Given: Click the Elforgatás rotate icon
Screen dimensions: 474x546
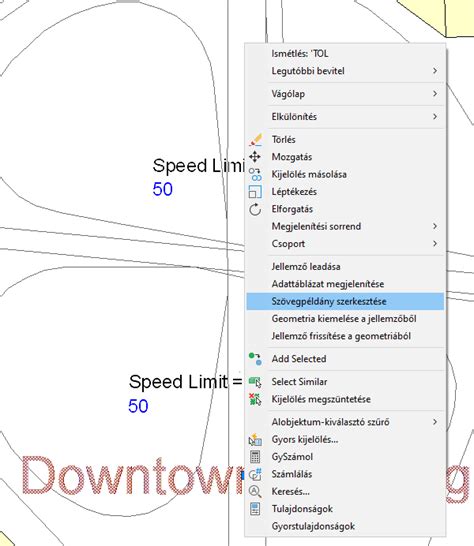Looking at the screenshot, I should pyautogui.click(x=255, y=209).
